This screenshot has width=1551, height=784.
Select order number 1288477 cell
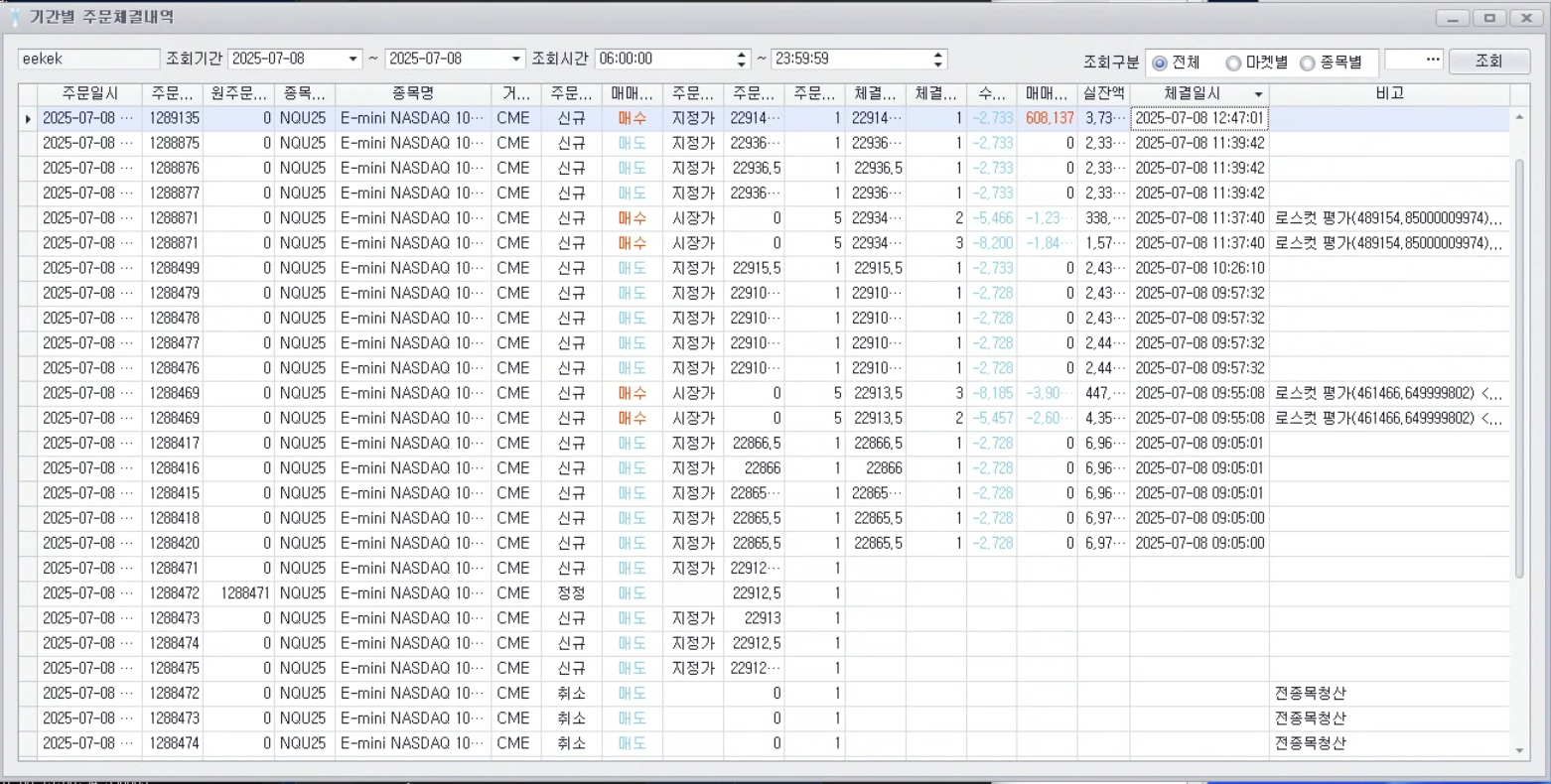[x=173, y=342]
